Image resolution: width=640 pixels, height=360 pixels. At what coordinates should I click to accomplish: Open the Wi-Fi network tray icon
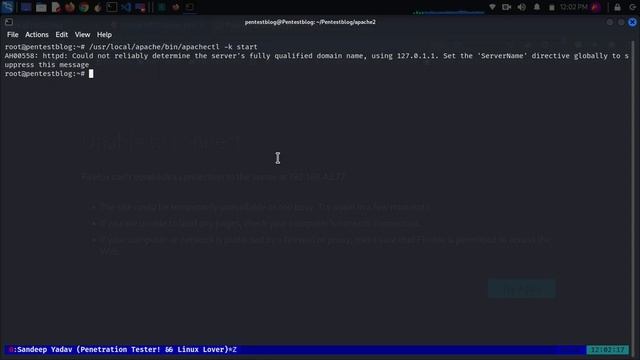[492, 7]
